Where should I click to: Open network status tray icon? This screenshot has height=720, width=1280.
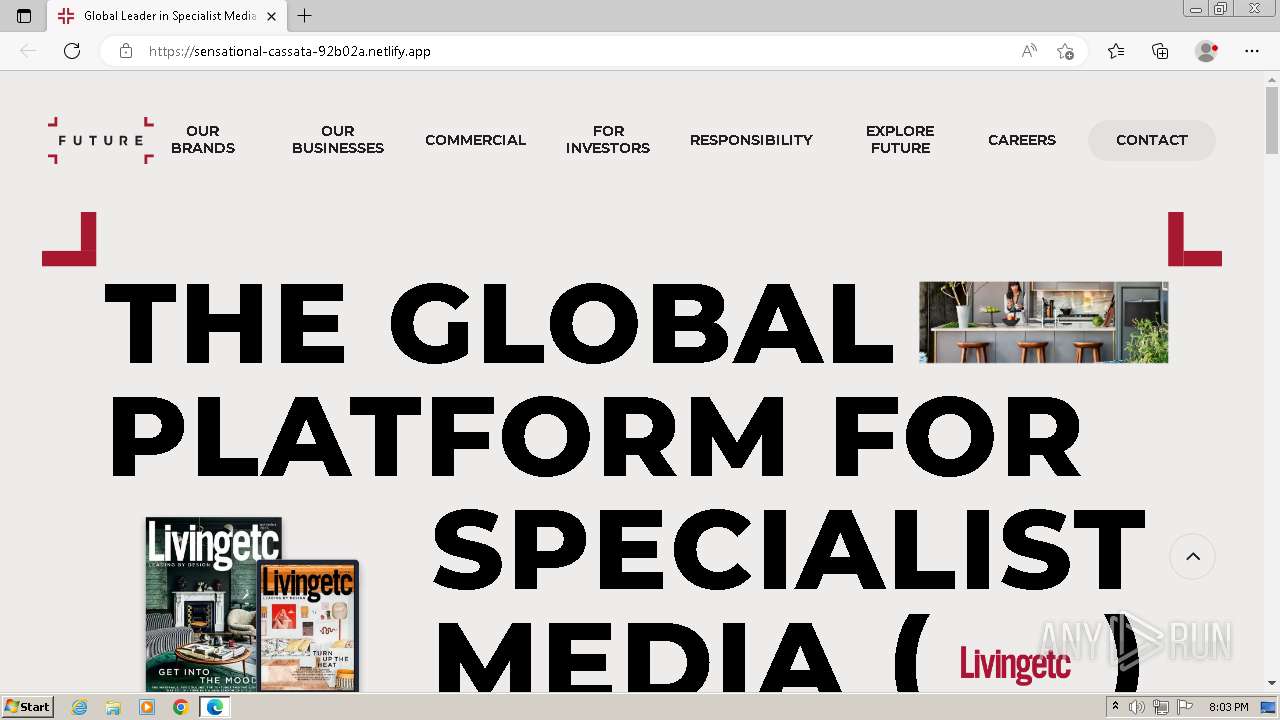pyautogui.click(x=1161, y=707)
